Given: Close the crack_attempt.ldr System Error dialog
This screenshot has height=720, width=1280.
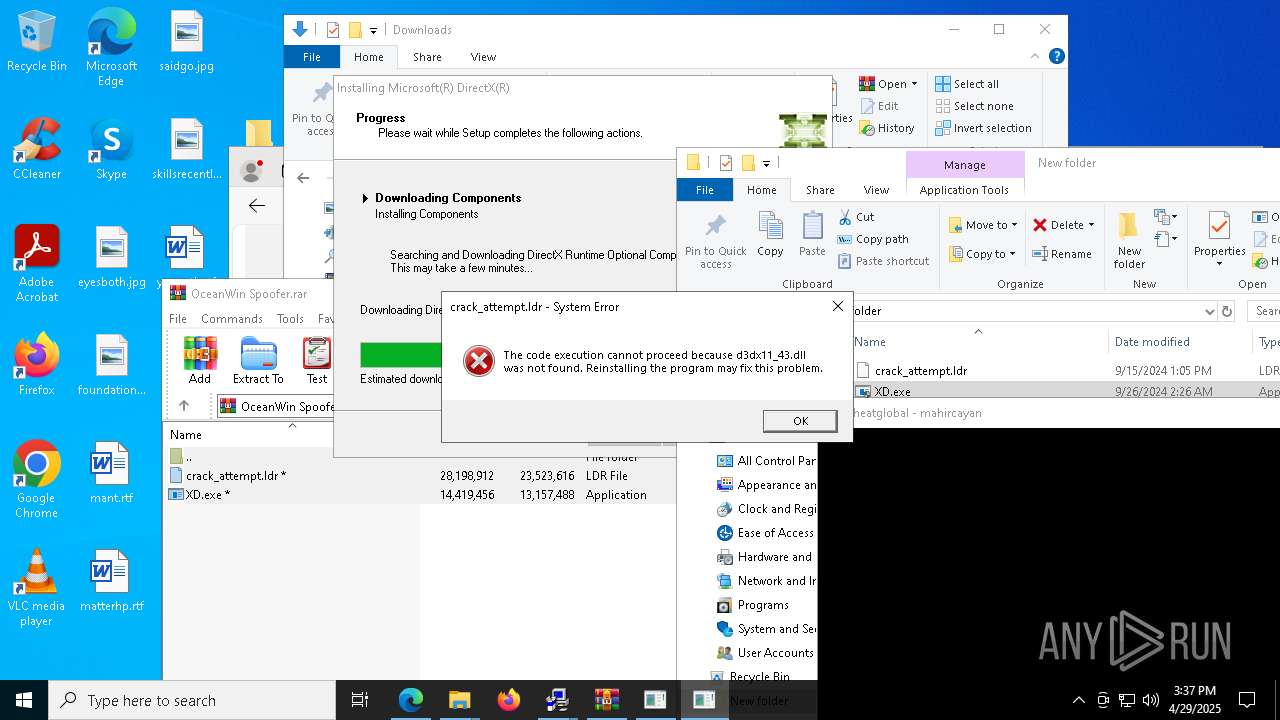Looking at the screenshot, I should 838,306.
